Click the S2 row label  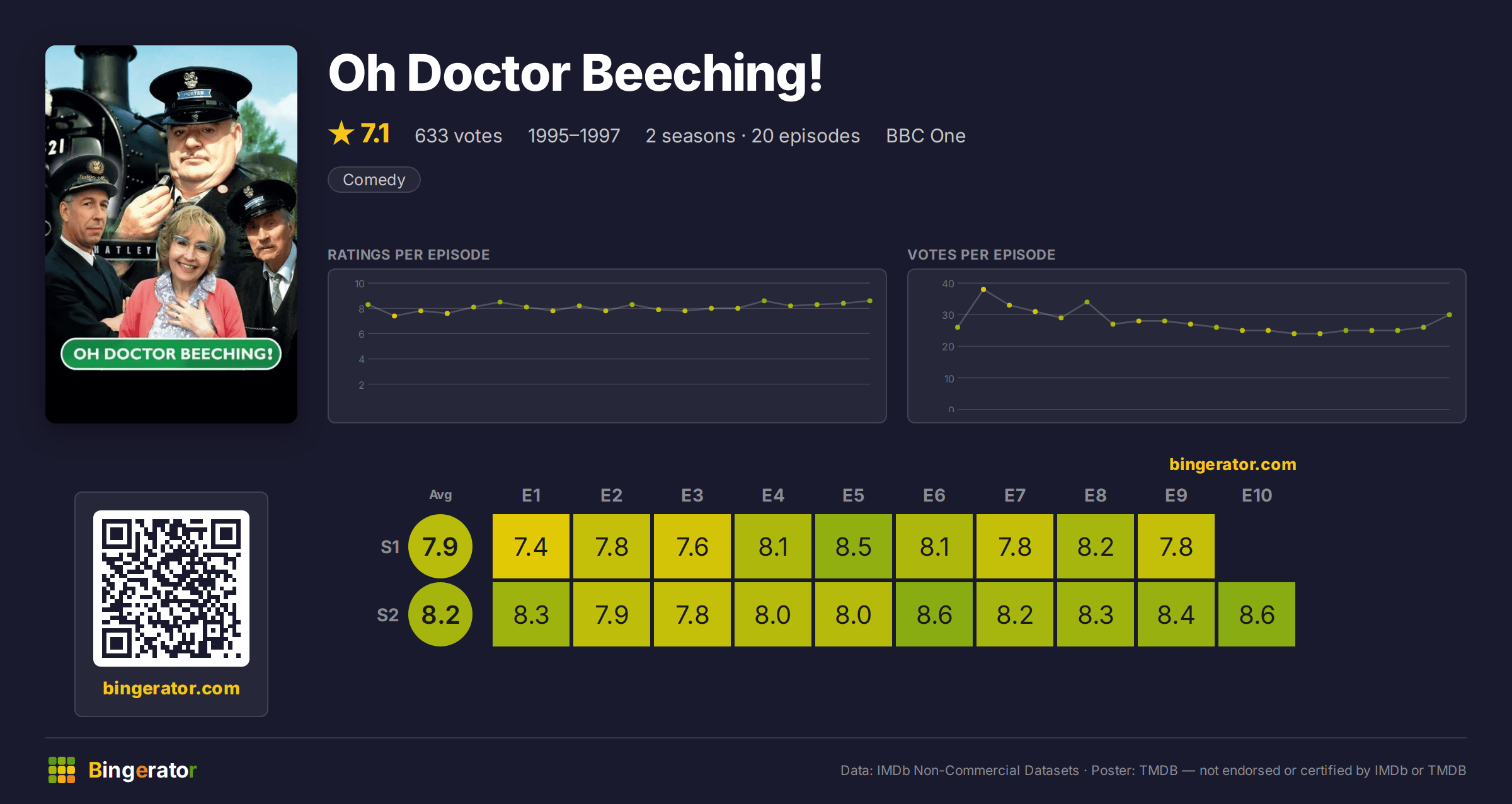click(388, 615)
